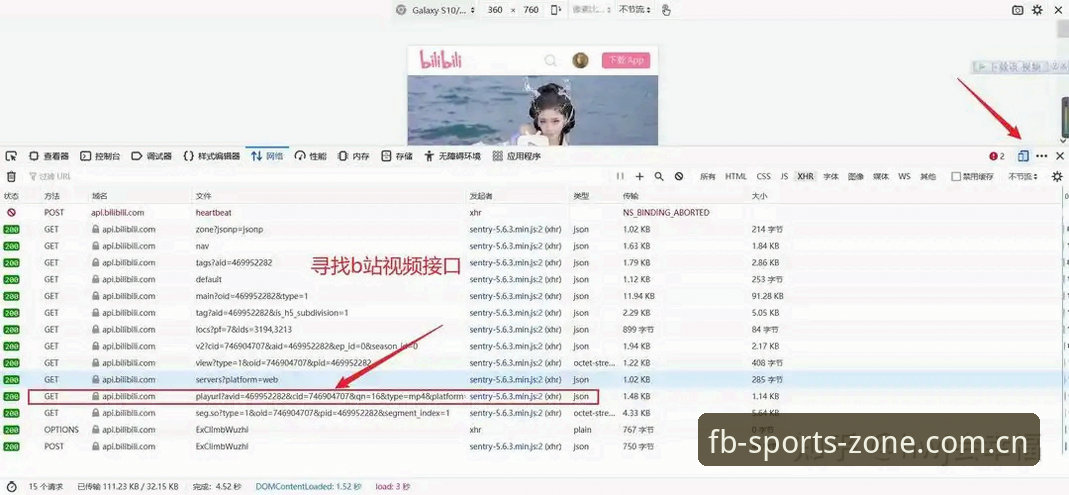Switch to the 内存 tab
The height and width of the screenshot is (495, 1069).
354,156
